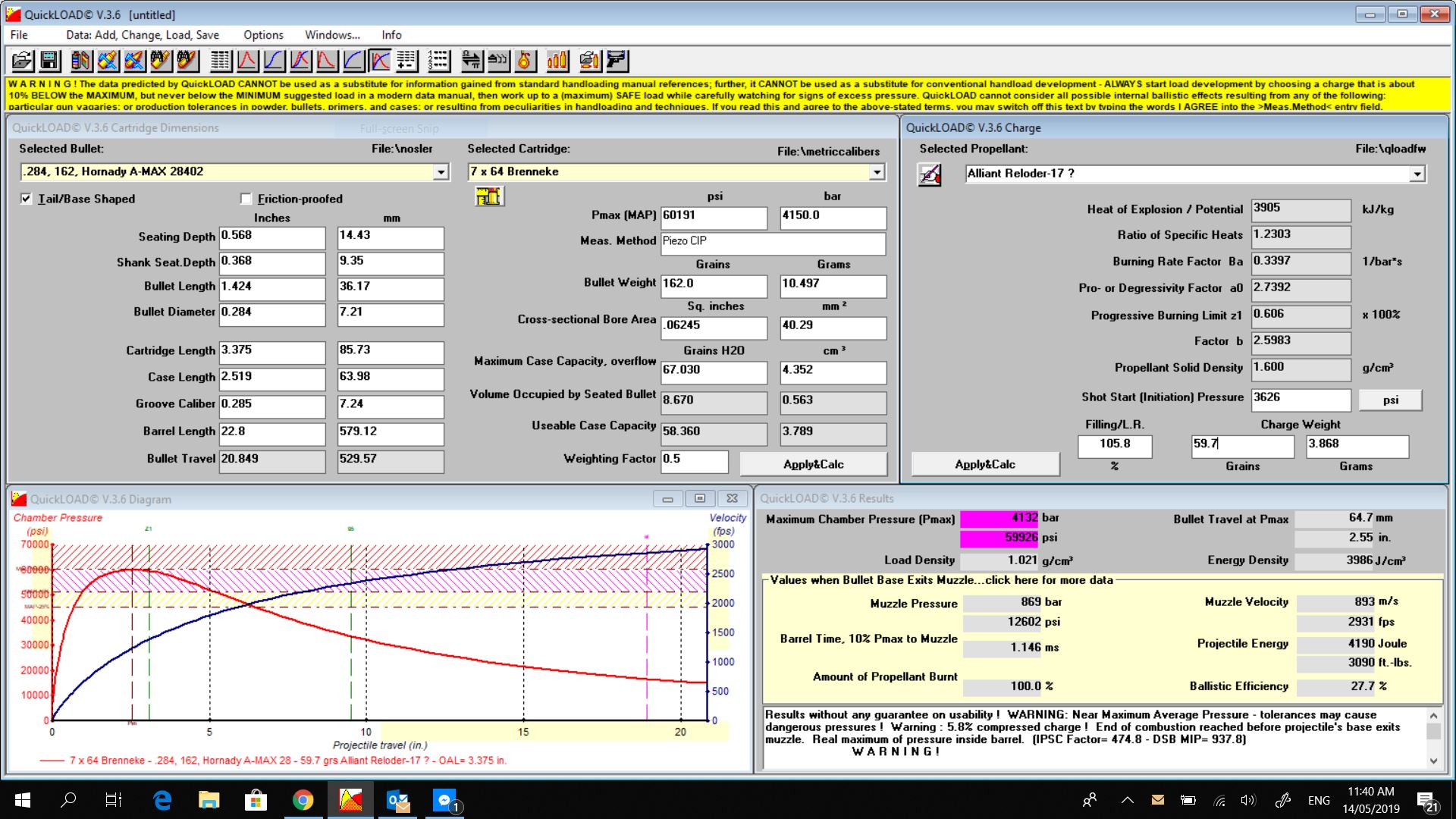This screenshot has width=1456, height=819.
Task: Open File Explorer from the taskbar
Action: click(209, 800)
